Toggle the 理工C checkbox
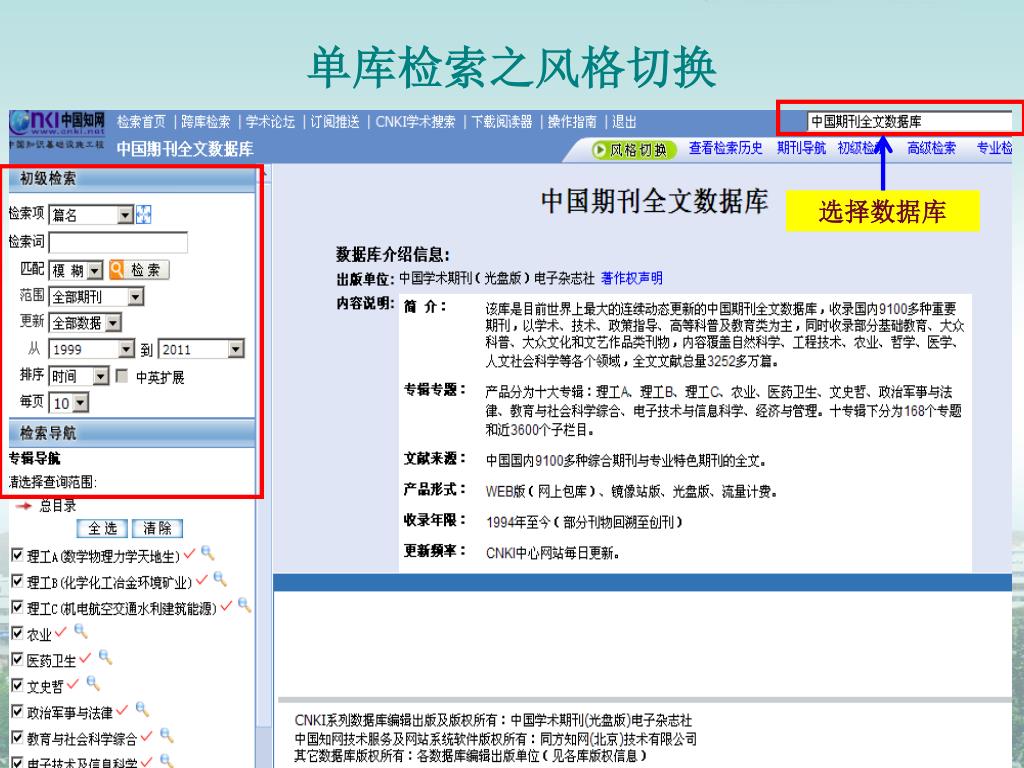Image resolution: width=1024 pixels, height=768 pixels. coord(18,607)
